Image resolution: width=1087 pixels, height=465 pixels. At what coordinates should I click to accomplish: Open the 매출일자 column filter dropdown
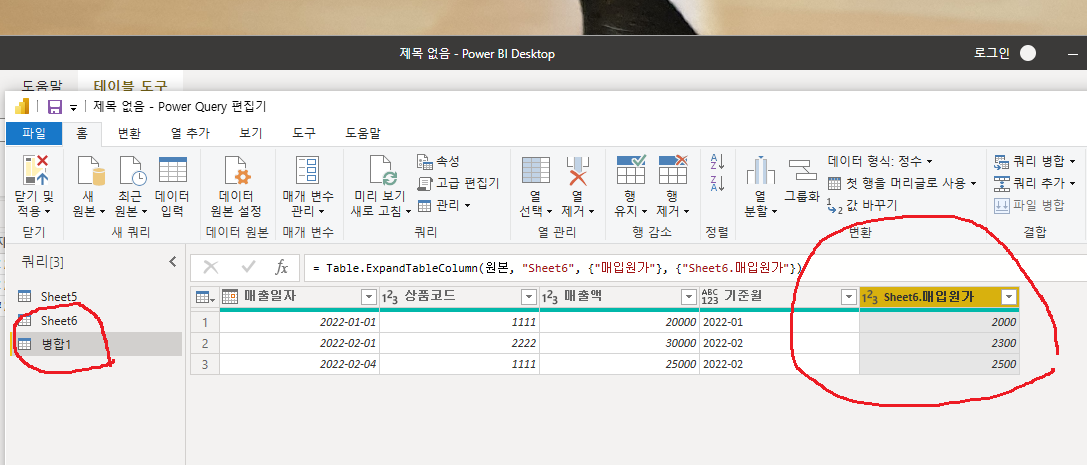coord(368,297)
